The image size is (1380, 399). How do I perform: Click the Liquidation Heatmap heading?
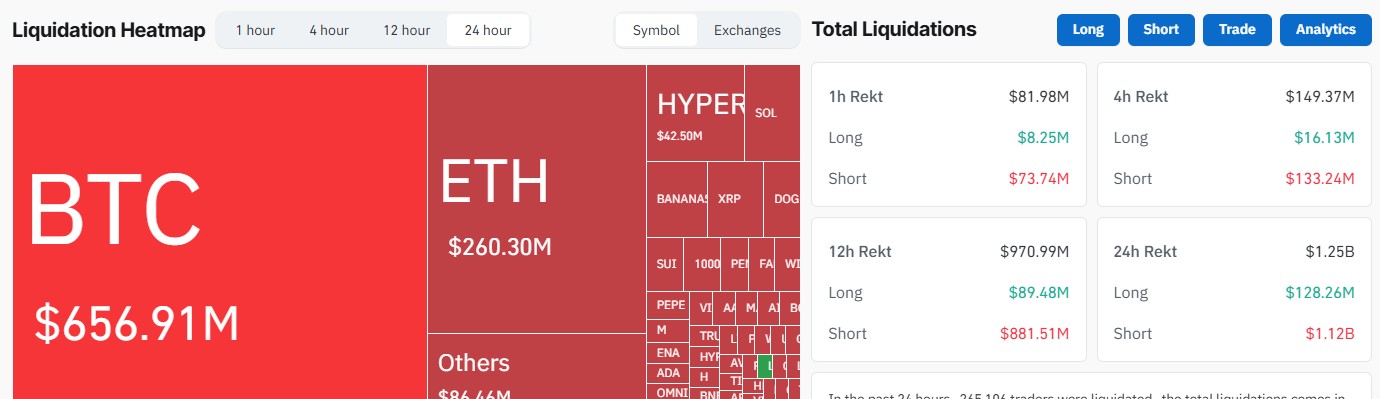109,30
